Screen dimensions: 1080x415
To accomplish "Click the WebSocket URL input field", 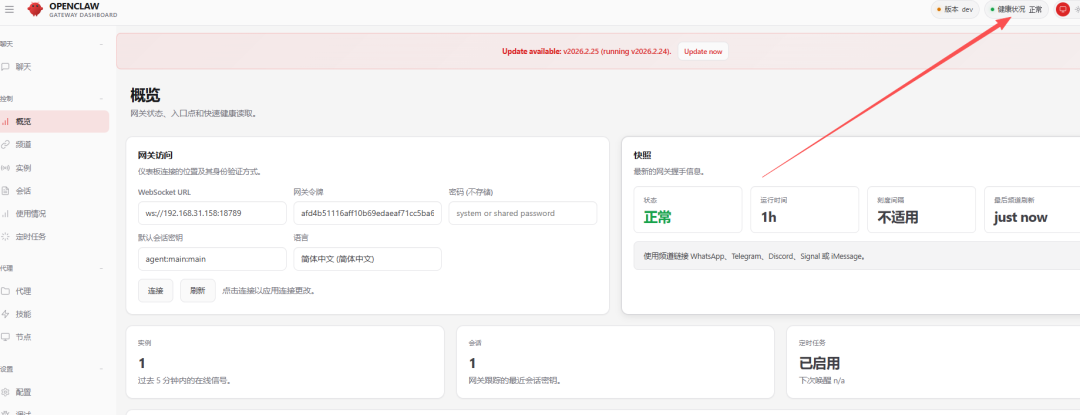I will point(211,213).
